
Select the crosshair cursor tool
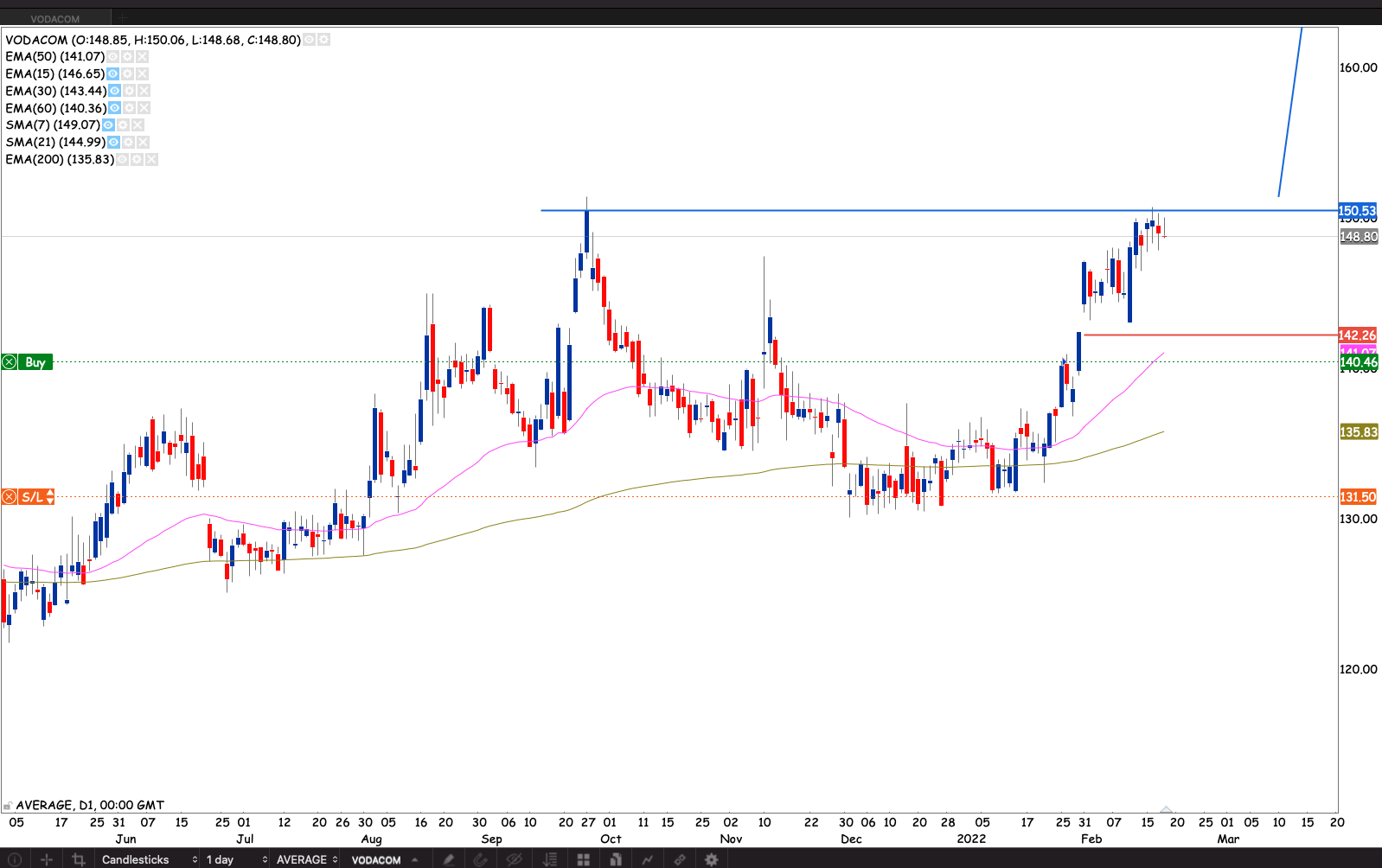pos(47,859)
